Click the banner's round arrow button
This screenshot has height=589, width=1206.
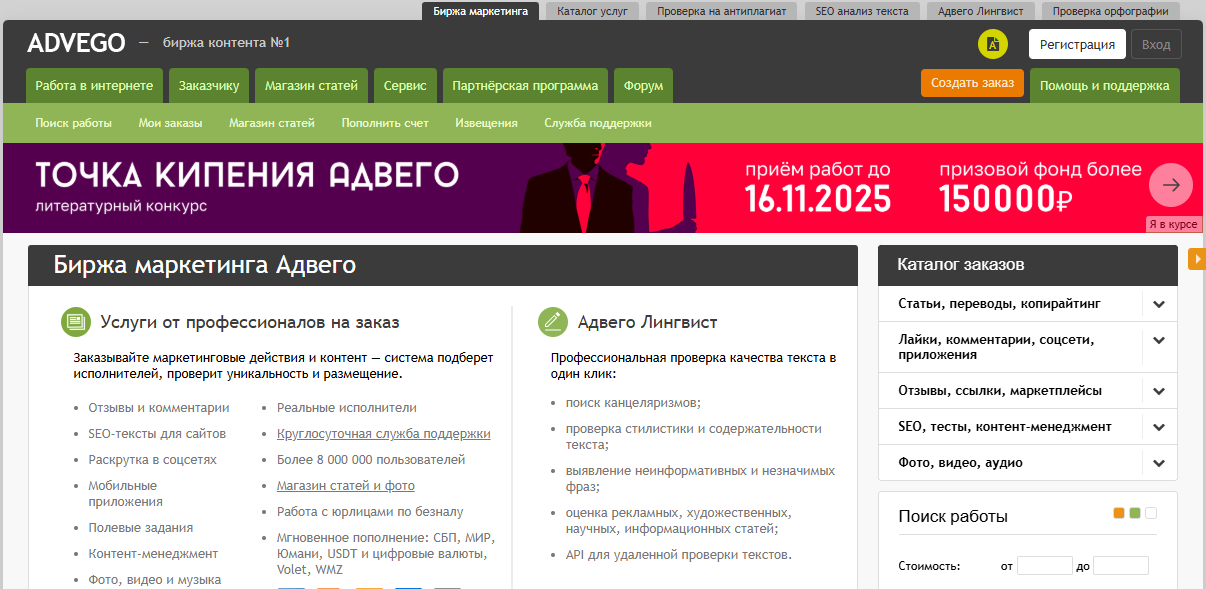click(x=1171, y=185)
